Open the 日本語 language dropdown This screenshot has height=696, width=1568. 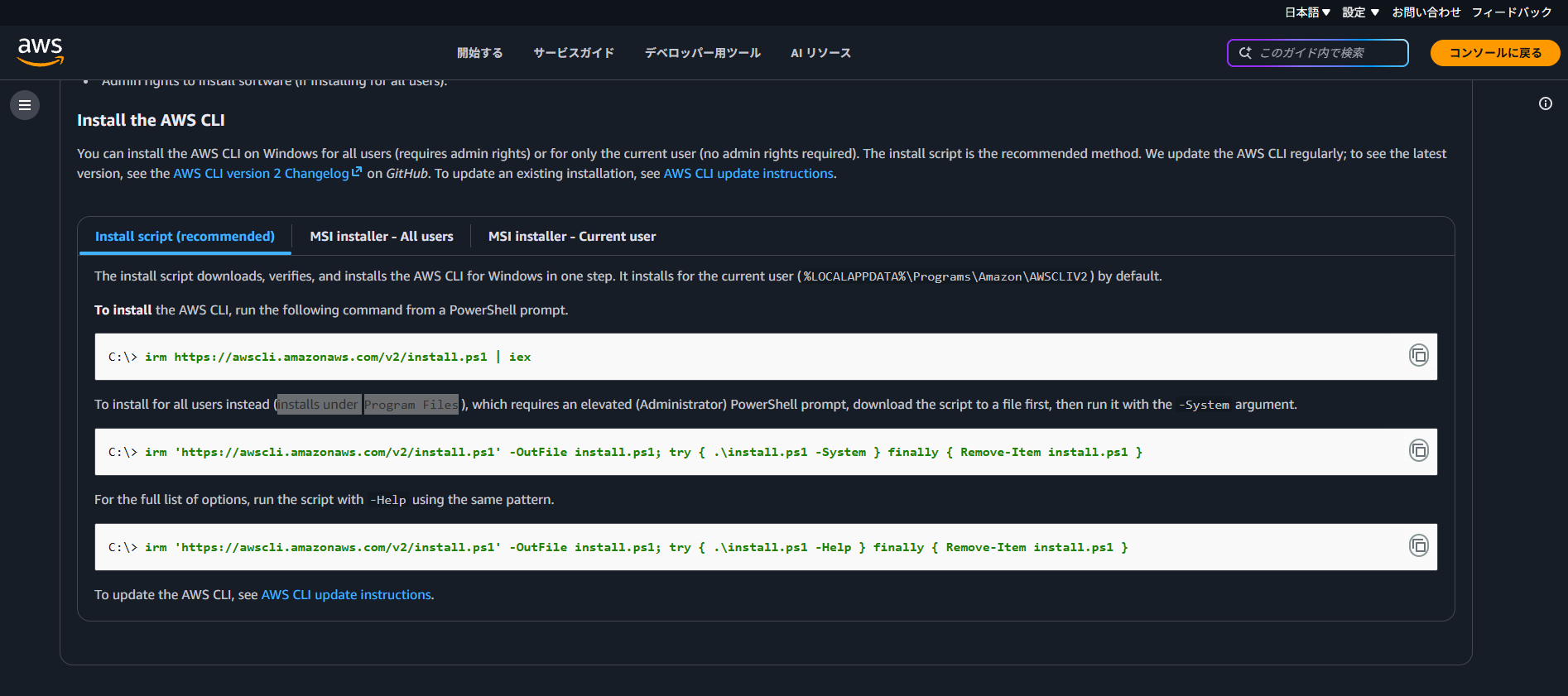point(1307,12)
